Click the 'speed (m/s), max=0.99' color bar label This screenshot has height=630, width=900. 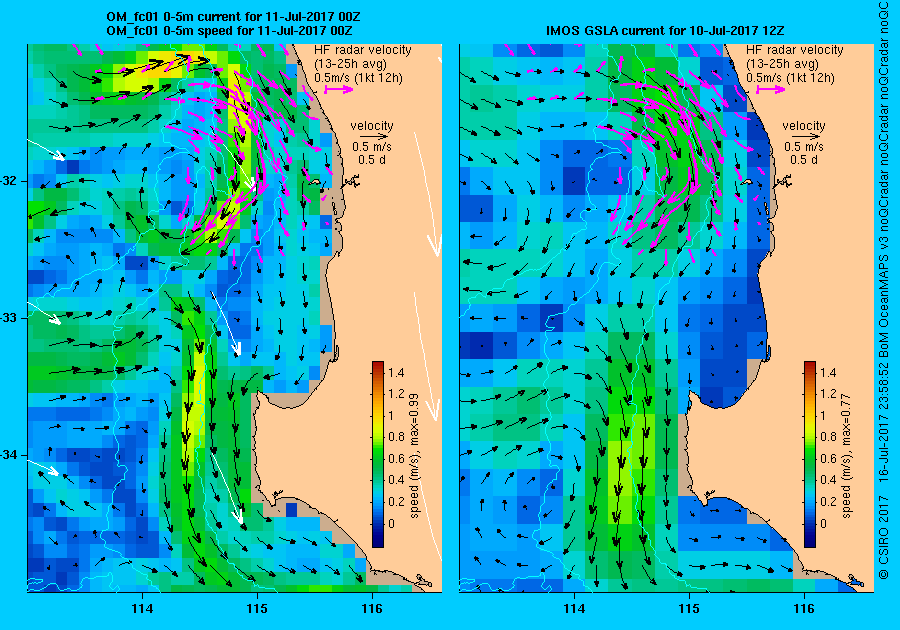click(414, 456)
